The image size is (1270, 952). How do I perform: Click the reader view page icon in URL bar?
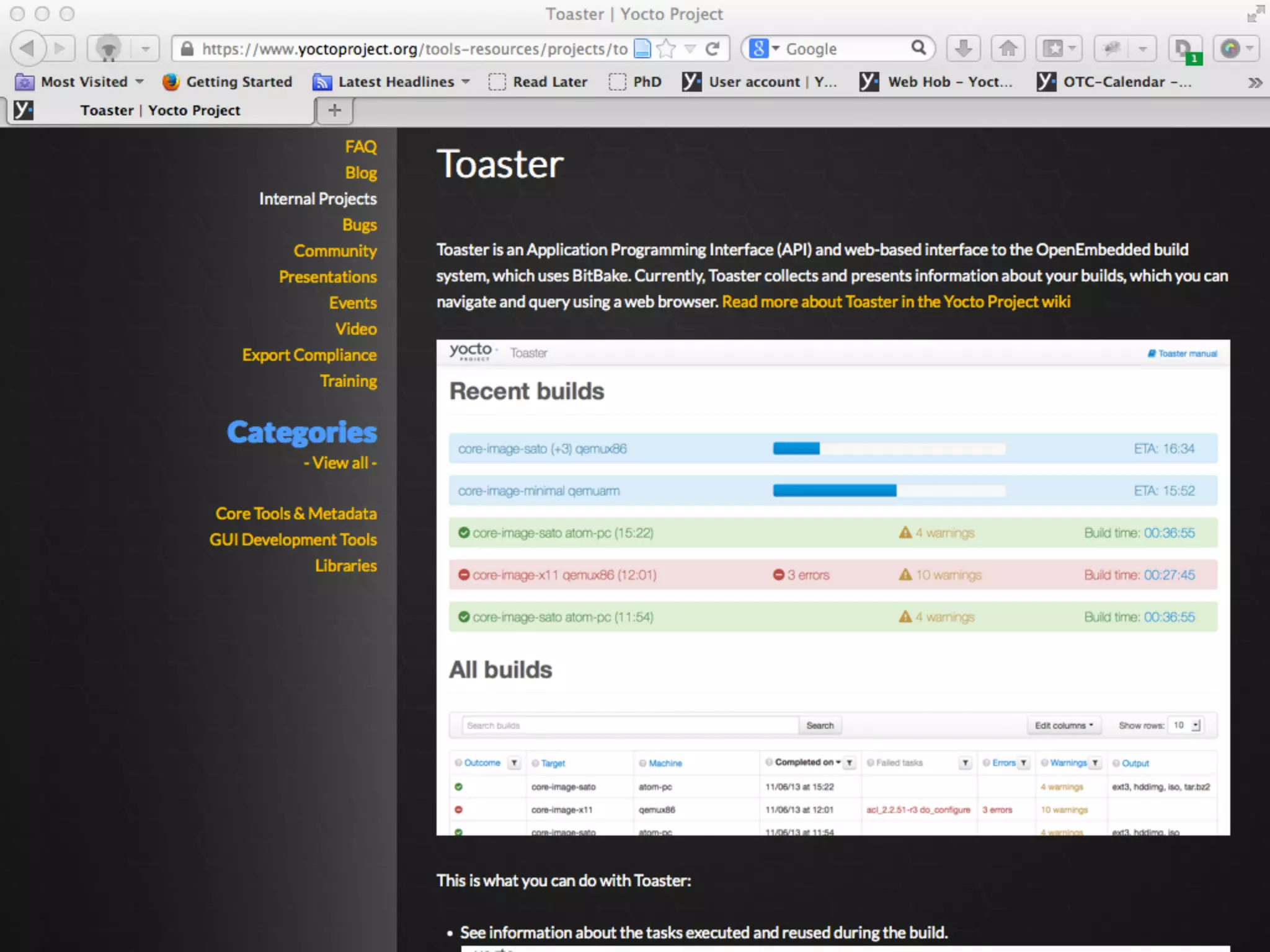pyautogui.click(x=643, y=48)
